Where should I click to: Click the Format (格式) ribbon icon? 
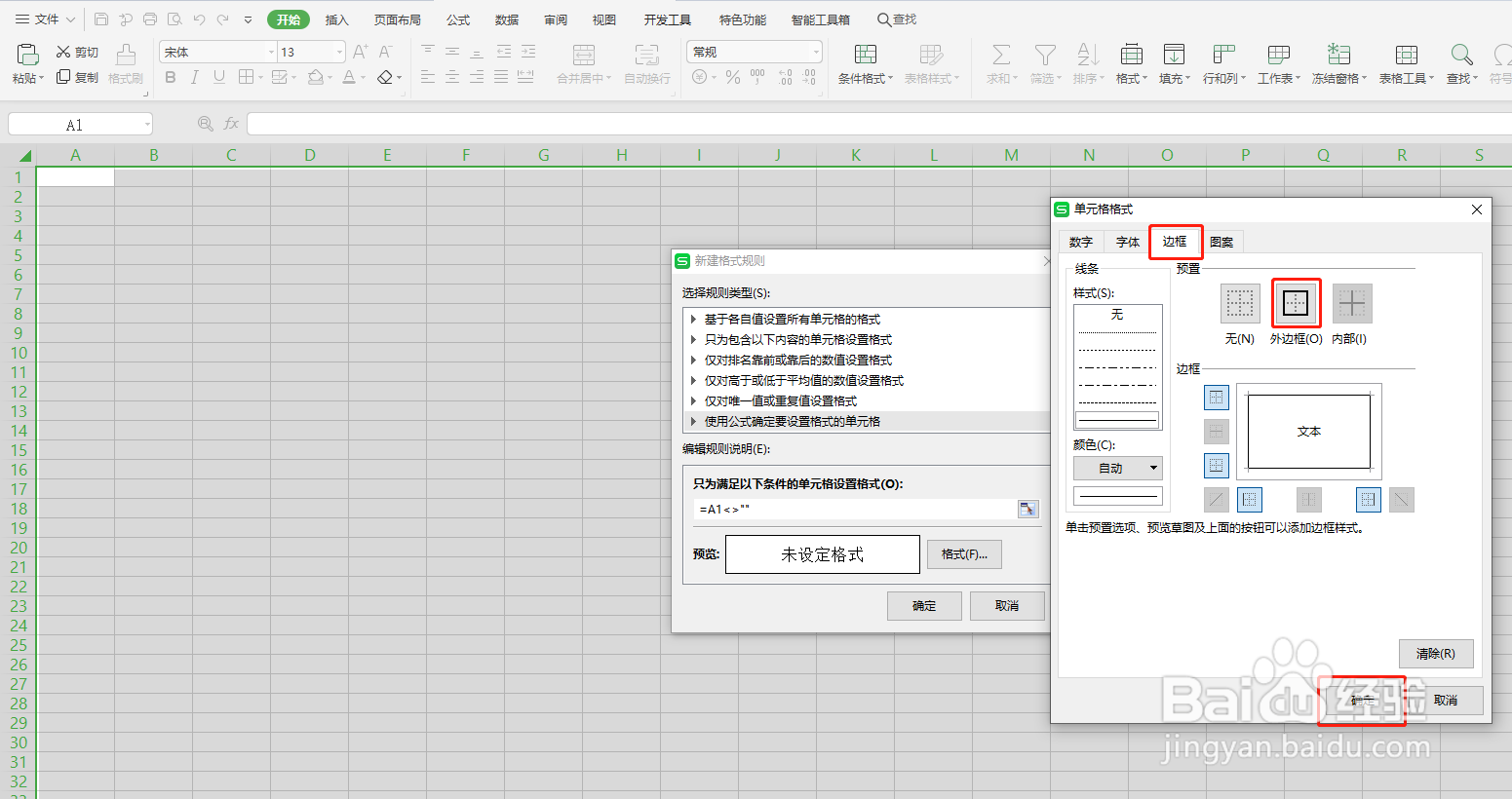coord(1132,55)
